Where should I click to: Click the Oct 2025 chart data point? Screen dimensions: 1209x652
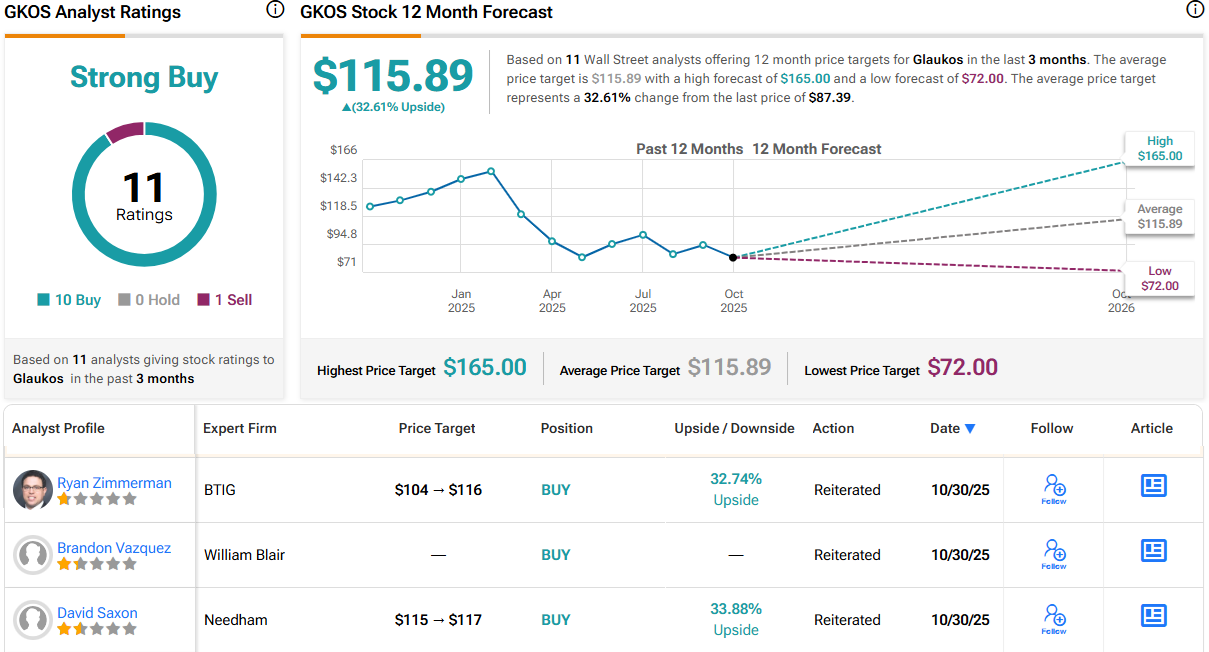(733, 257)
